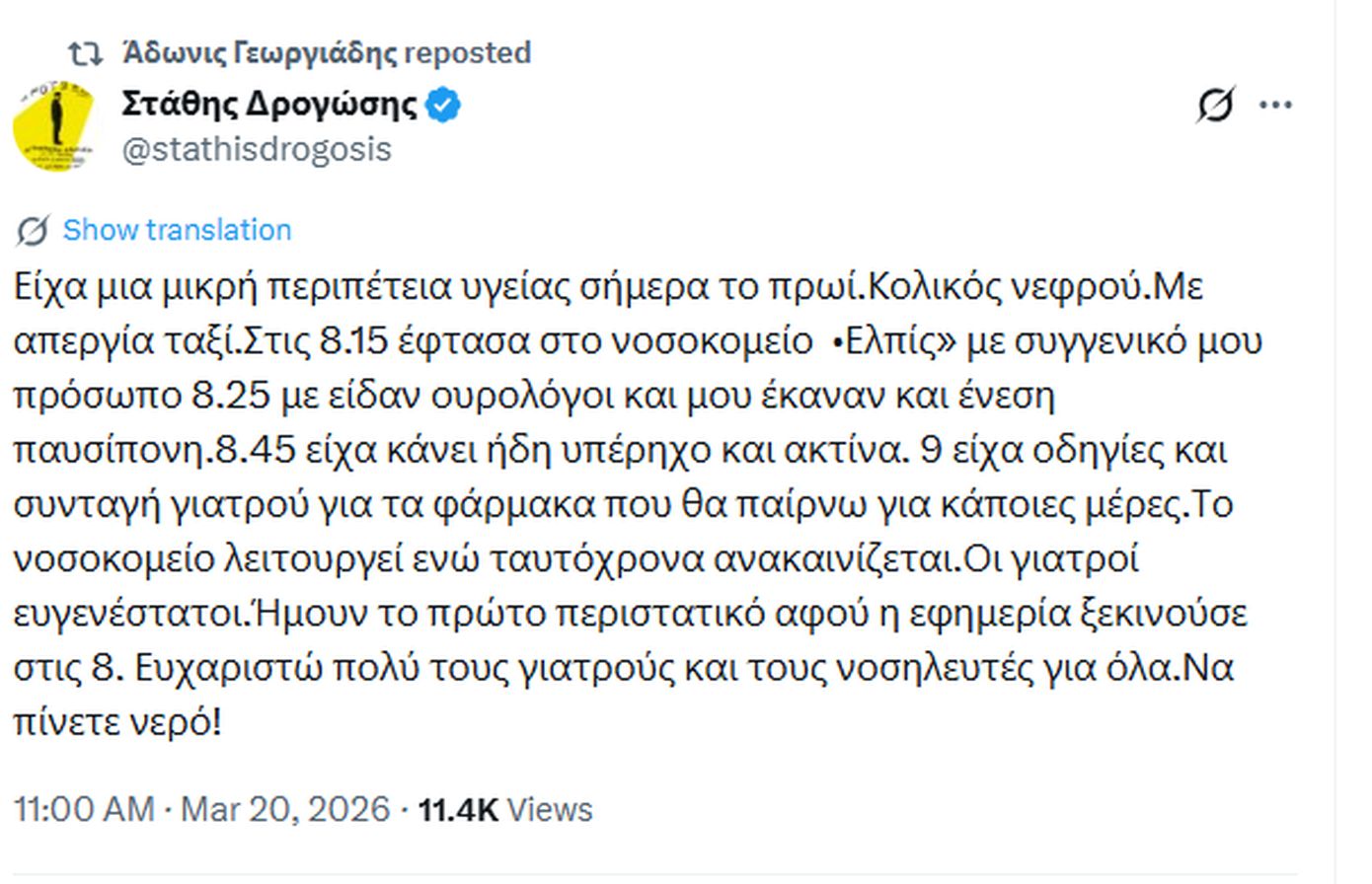Click the 11:00 AM post timestamp

coord(84,809)
